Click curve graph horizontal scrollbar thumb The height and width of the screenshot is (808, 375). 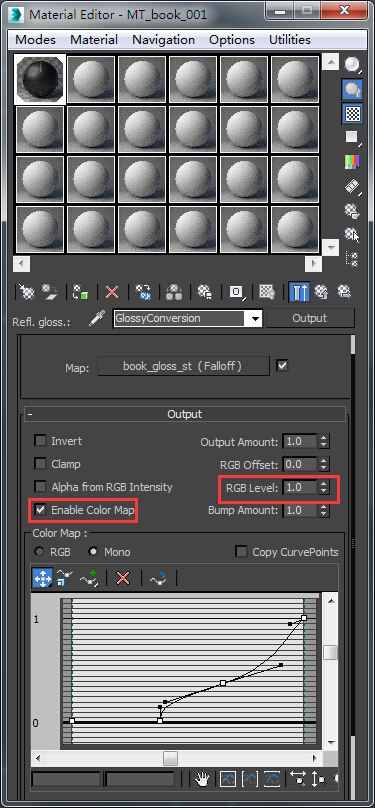(171, 758)
